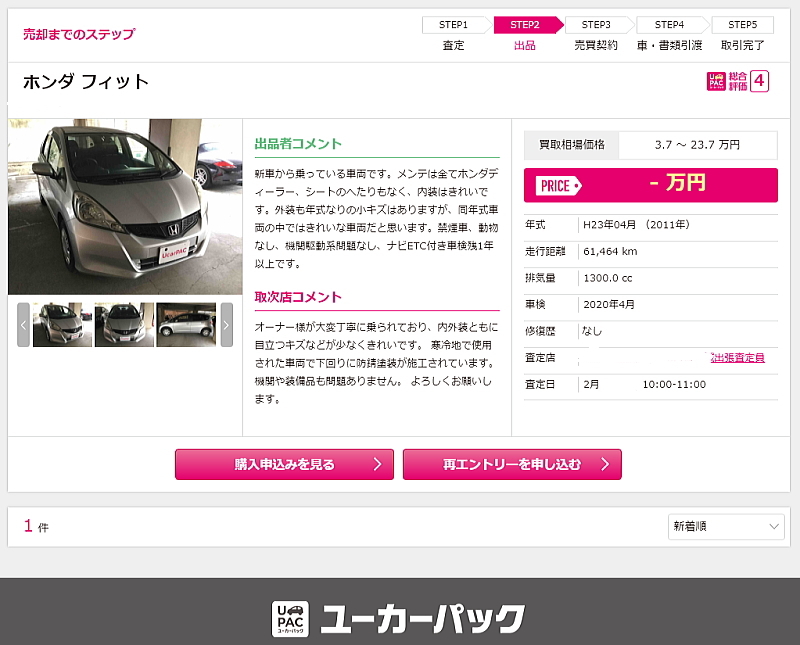Click the 売却までのステップ heading
This screenshot has height=645, width=800.
coord(79,34)
